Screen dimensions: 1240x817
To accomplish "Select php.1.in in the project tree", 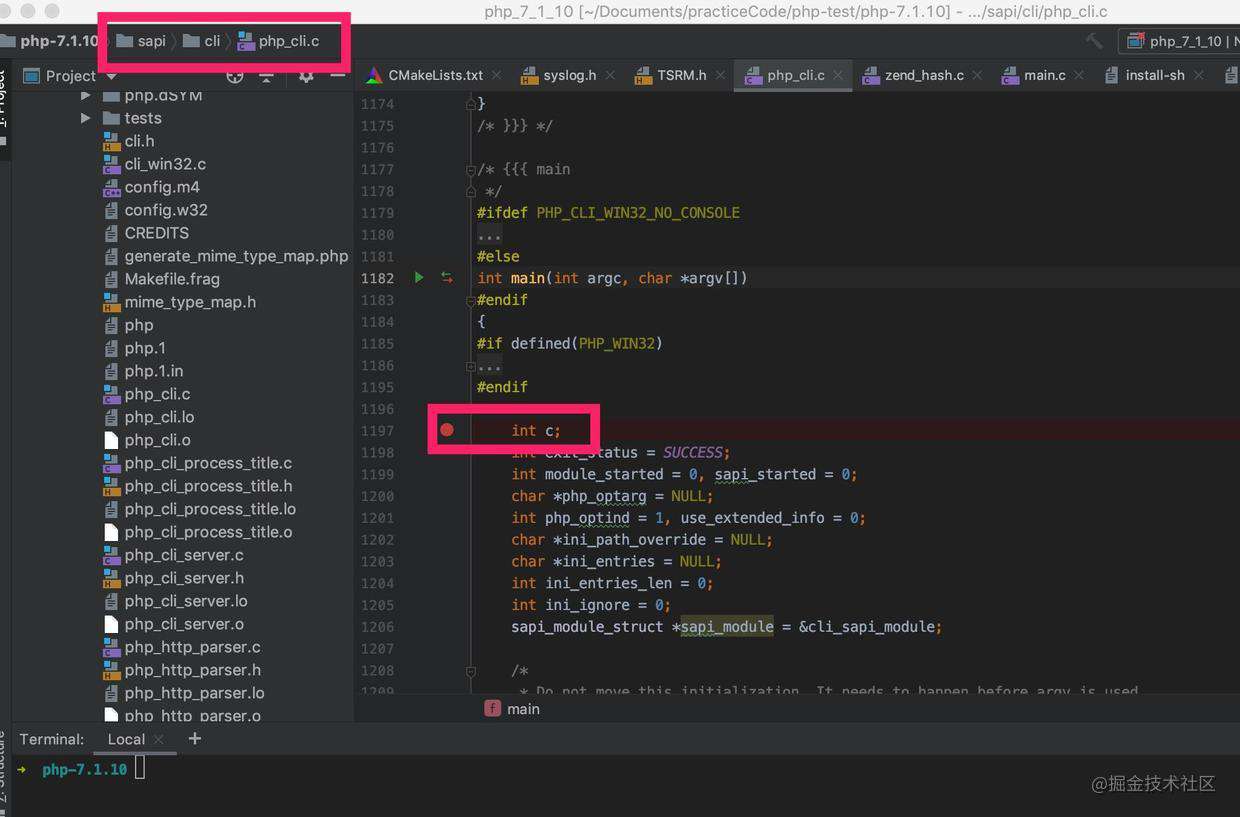I will point(154,371).
